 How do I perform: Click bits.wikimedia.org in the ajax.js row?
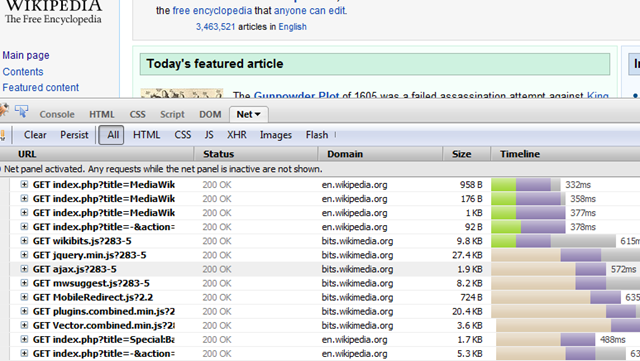coord(357,269)
